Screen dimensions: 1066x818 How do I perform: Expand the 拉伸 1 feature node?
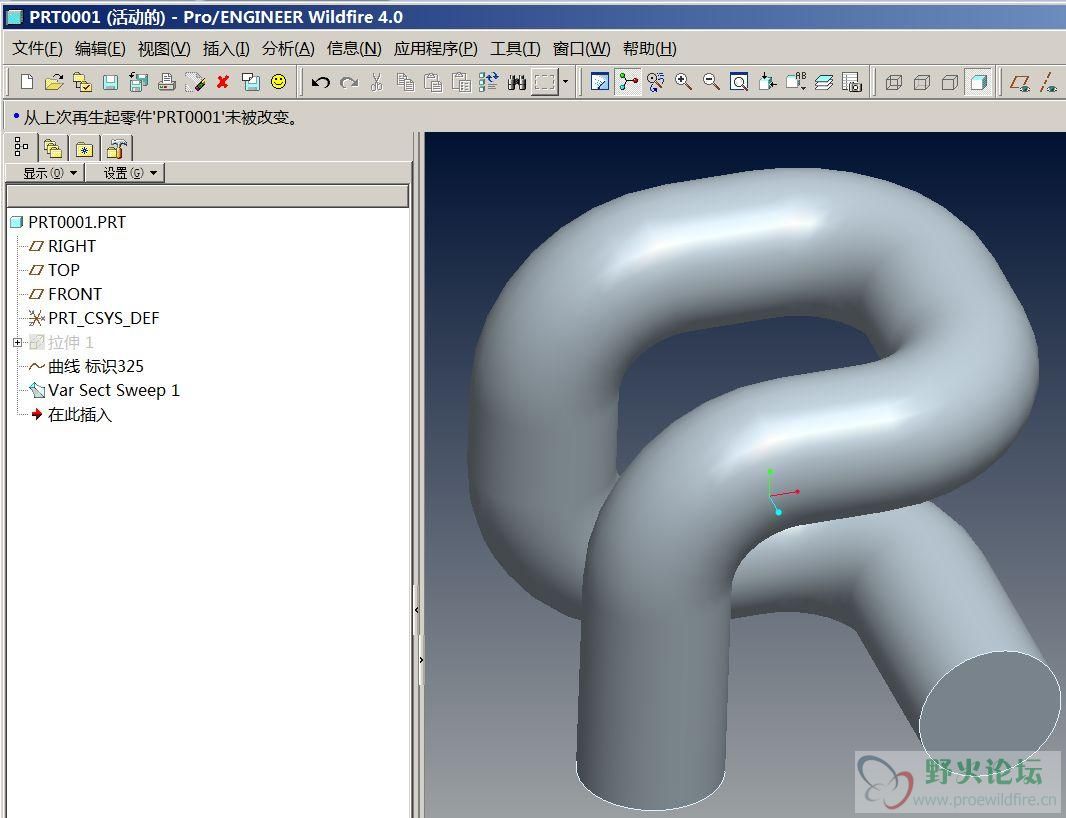[x=18, y=342]
